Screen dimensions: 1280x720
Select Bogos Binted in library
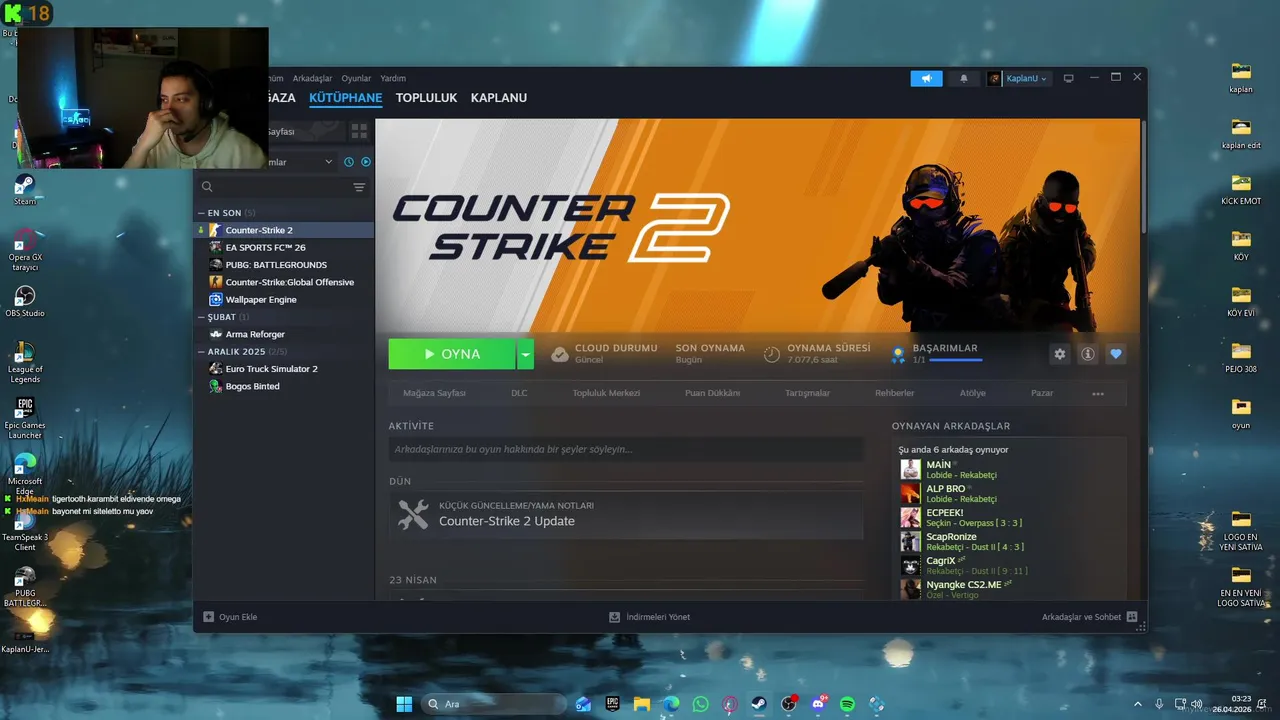tap(284, 386)
